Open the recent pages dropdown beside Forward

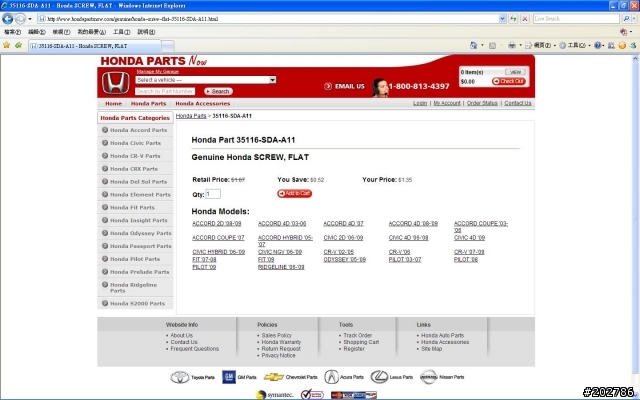pyautogui.click(x=30, y=19)
